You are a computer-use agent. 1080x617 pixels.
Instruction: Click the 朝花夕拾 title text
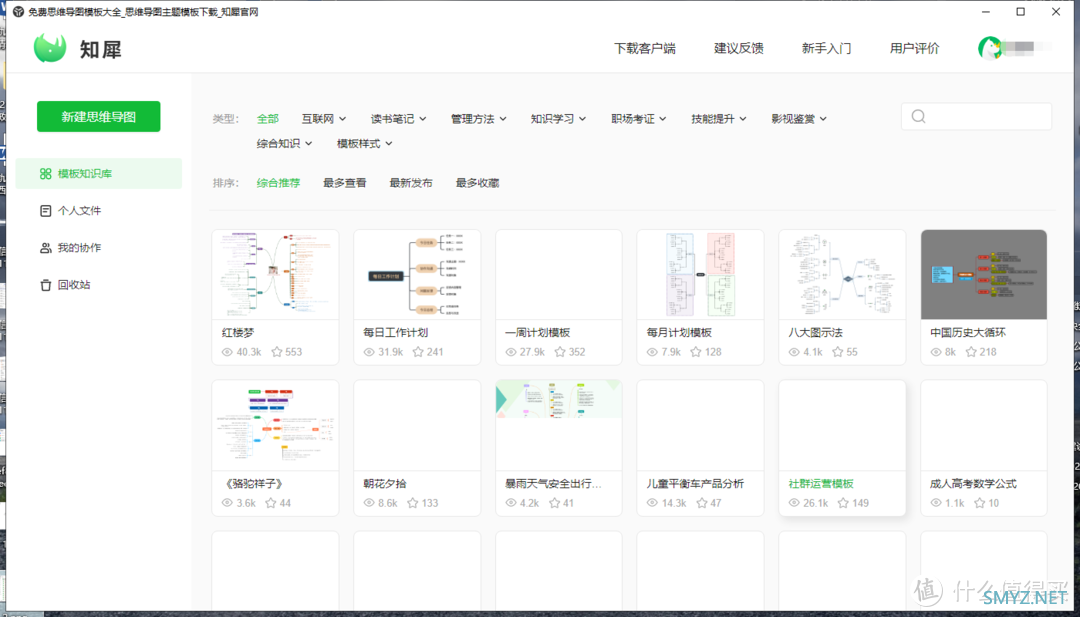pos(384,483)
